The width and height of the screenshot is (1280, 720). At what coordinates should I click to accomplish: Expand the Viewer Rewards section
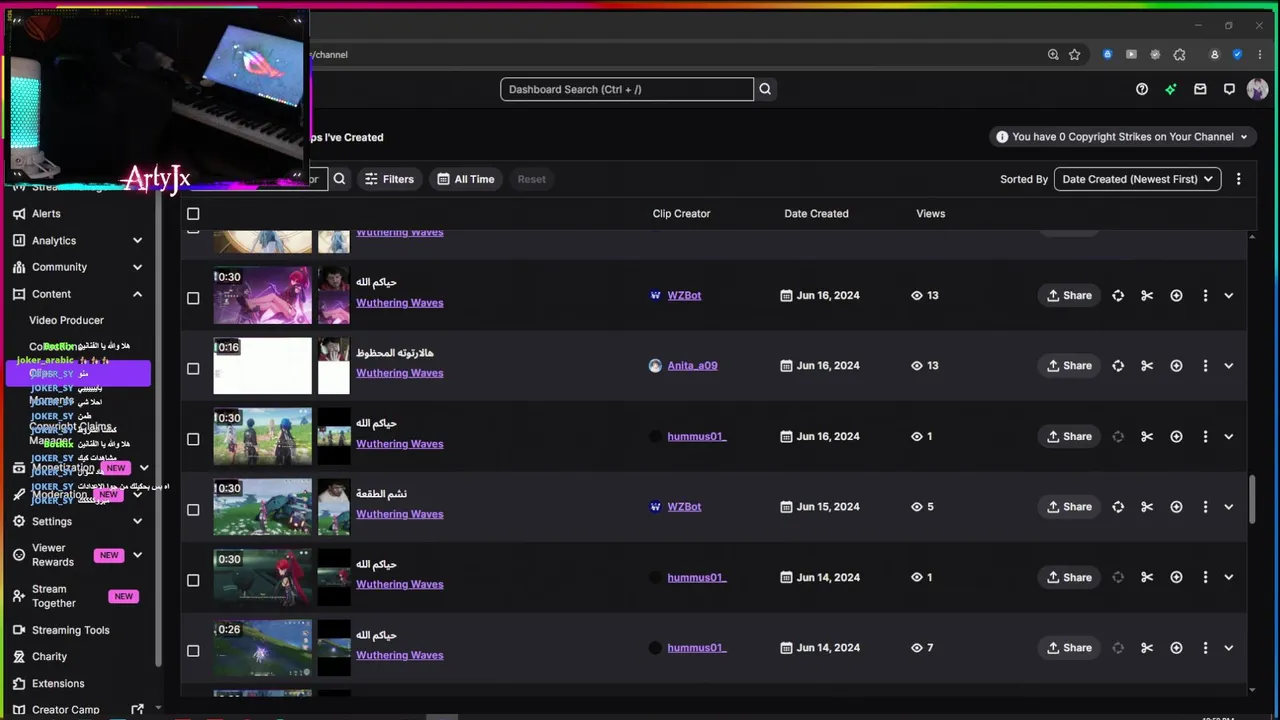[x=137, y=555]
